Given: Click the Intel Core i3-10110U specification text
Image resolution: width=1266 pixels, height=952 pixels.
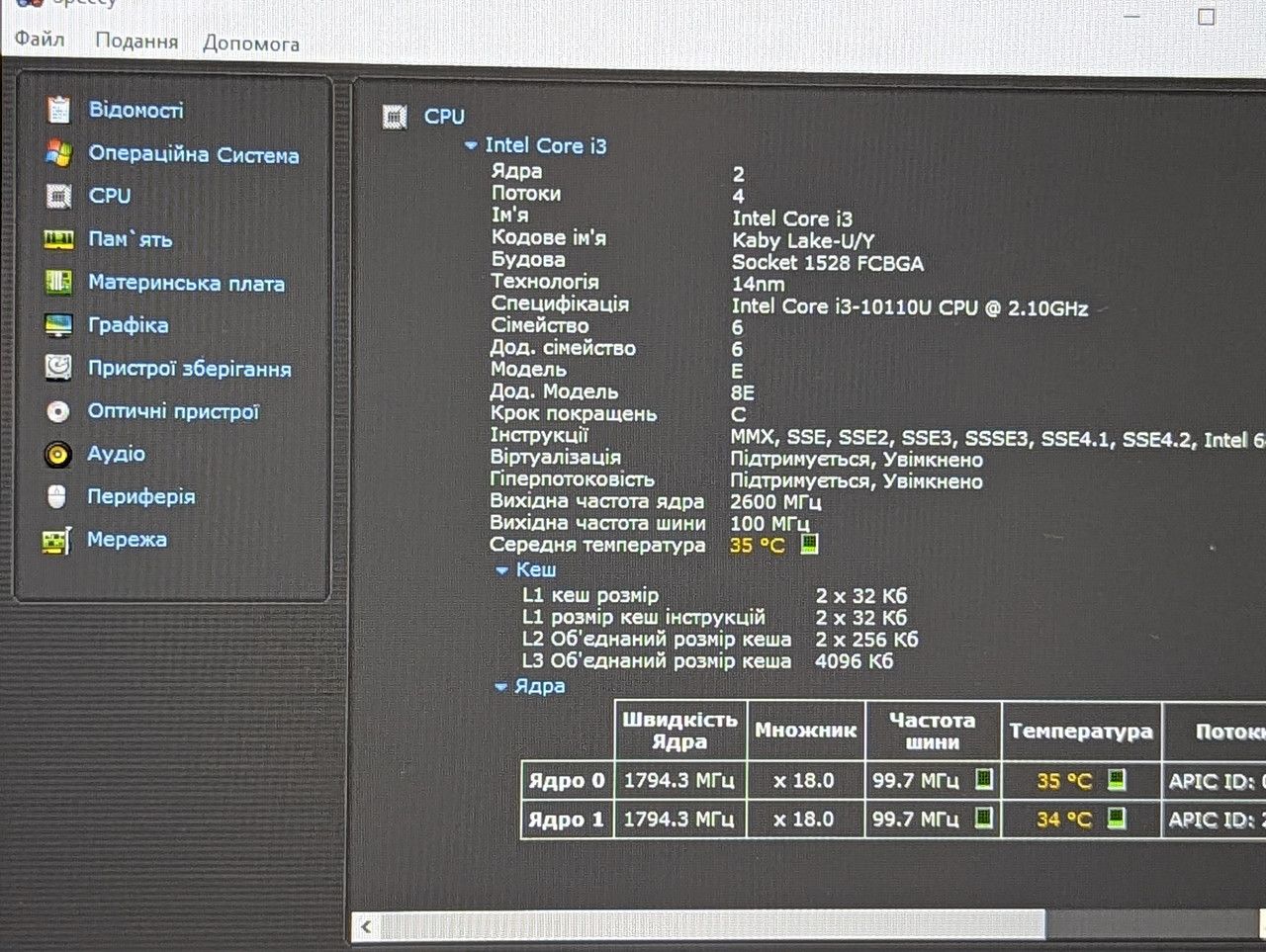Looking at the screenshot, I should point(910,307).
